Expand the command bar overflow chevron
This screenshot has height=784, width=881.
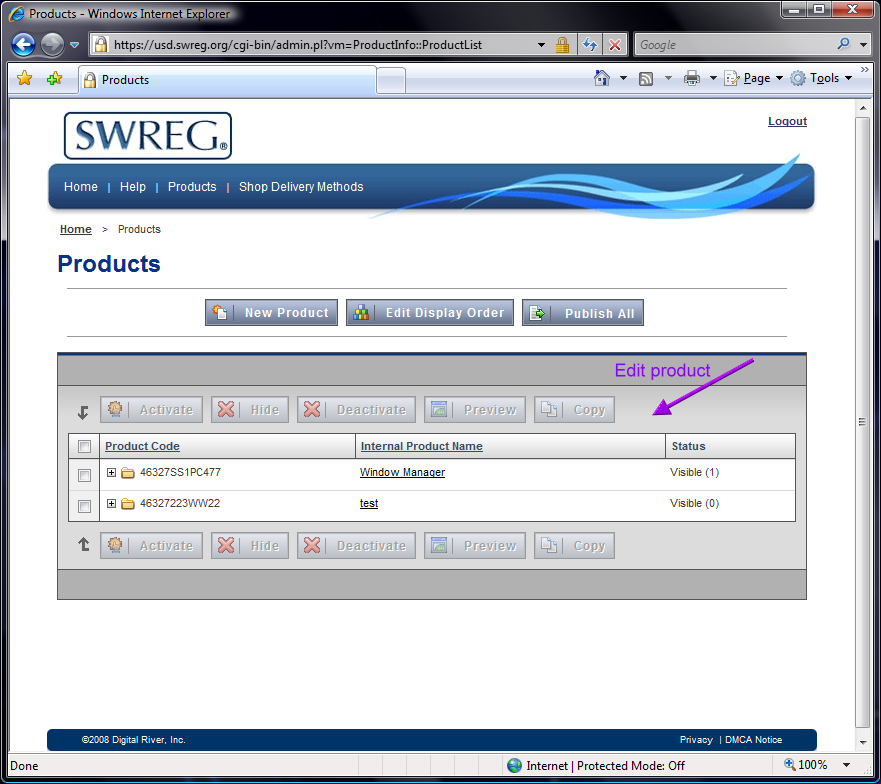click(x=865, y=69)
